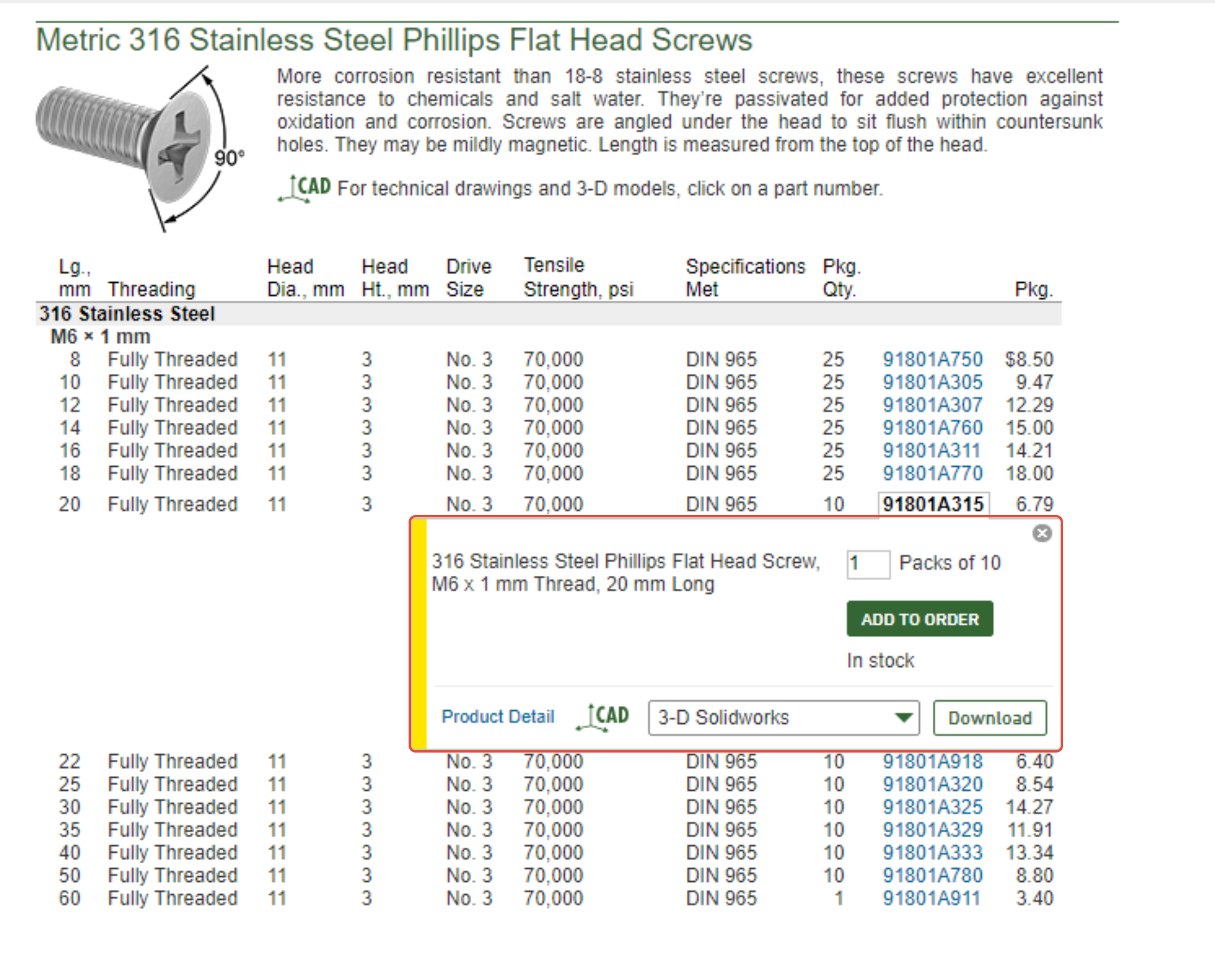
Task: Open part number 91801A333
Action: [x=932, y=852]
